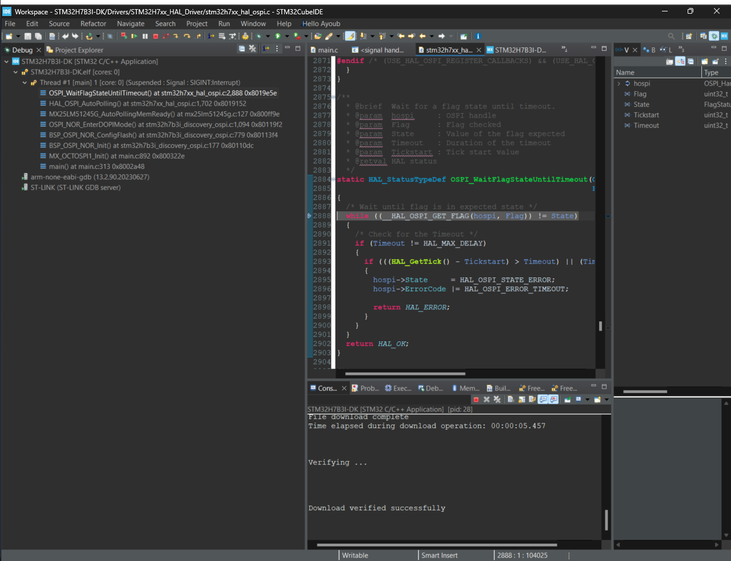Click the Suspend (pause) debug icon

click(145, 36)
